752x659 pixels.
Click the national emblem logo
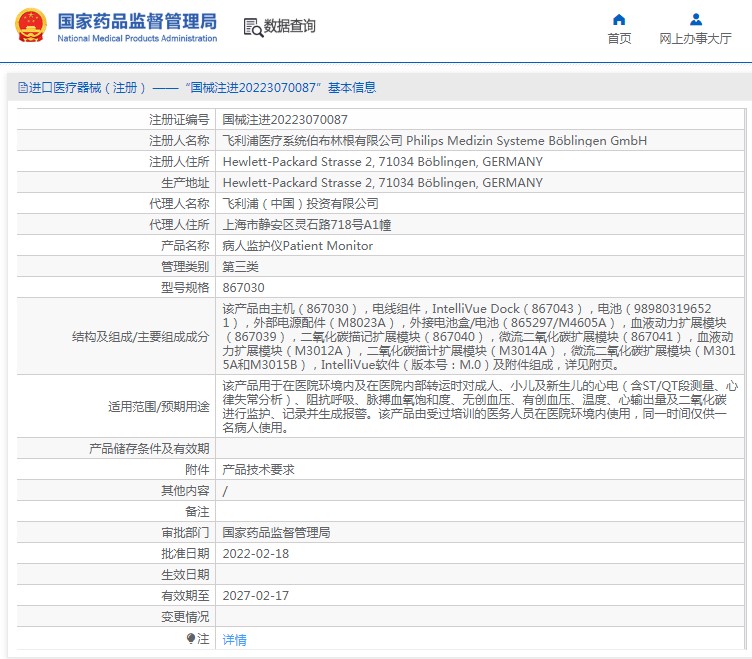point(30,26)
